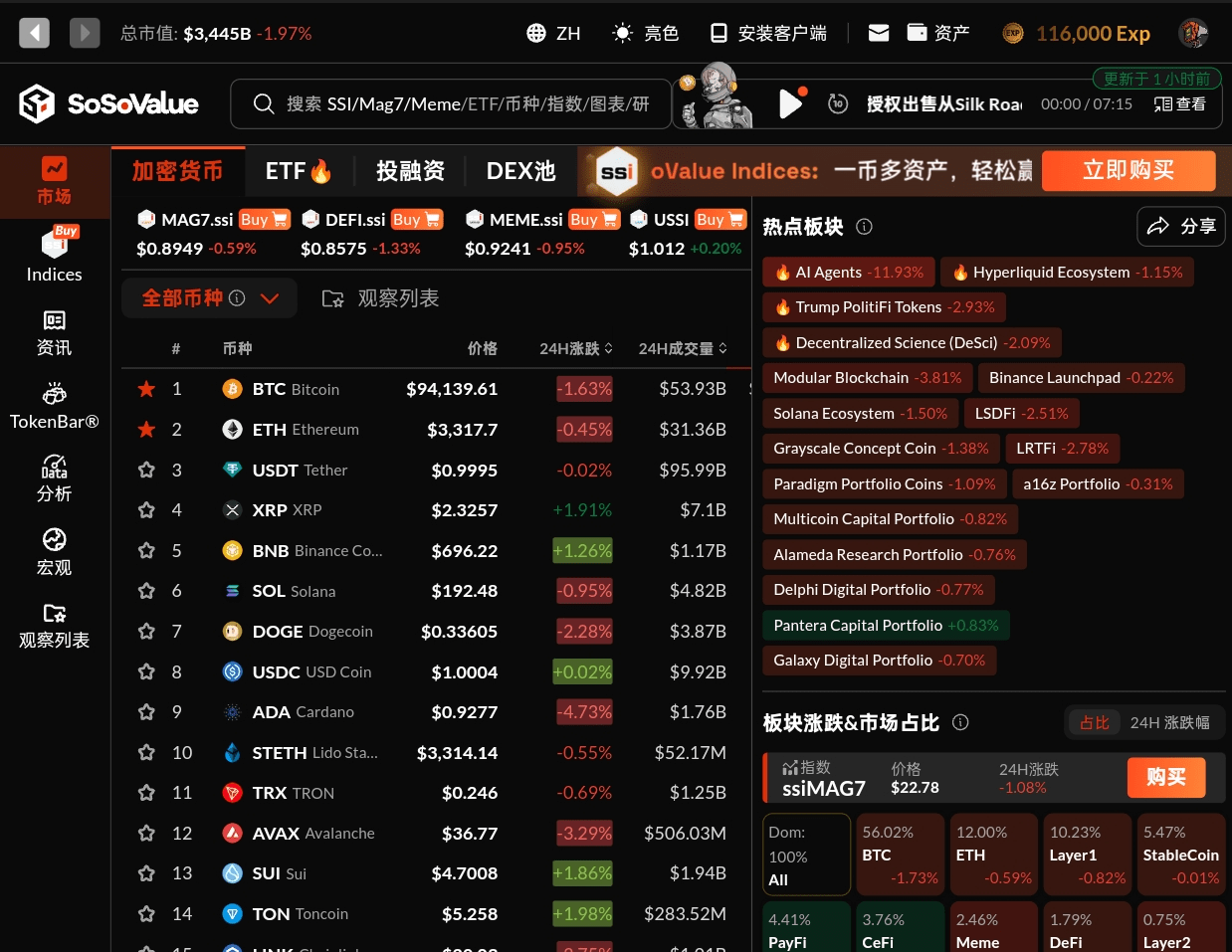Toggle the 亮色 light theme mode
This screenshot has width=1232, height=952.
coord(645,33)
